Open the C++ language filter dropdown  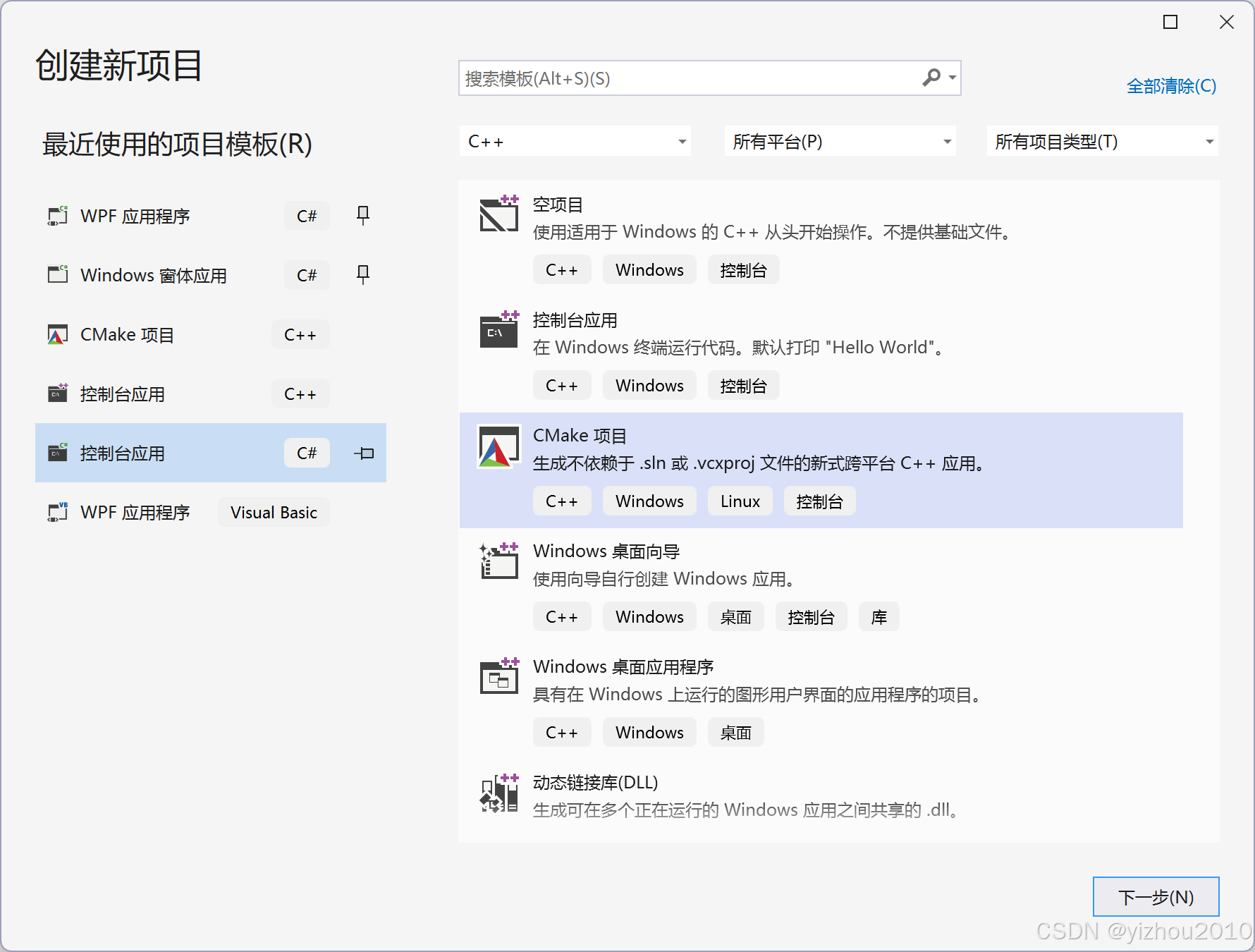click(x=575, y=141)
